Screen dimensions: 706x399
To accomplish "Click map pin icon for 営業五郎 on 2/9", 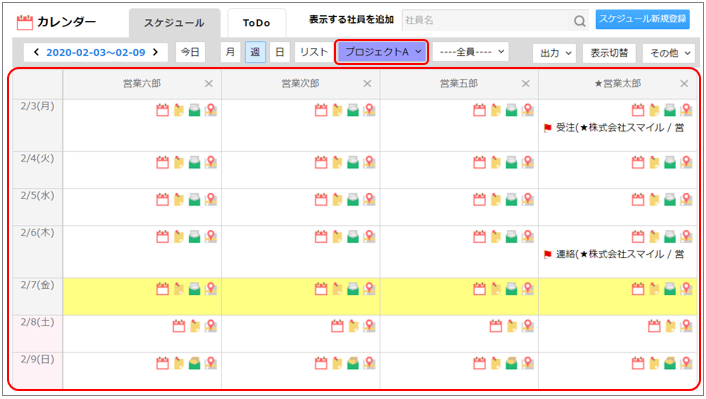I will 528,363.
